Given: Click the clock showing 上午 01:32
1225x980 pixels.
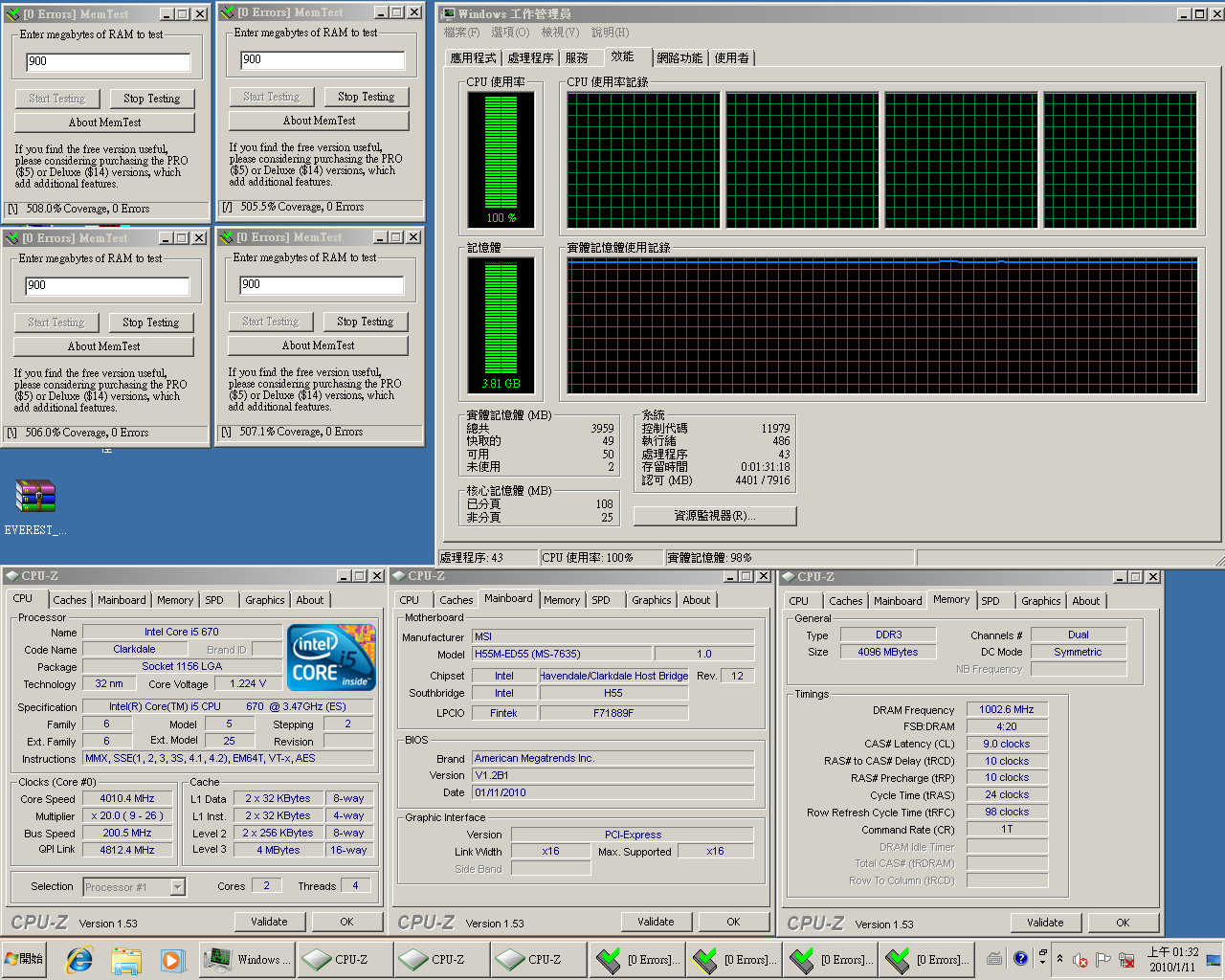Looking at the screenshot, I should click(x=1172, y=960).
